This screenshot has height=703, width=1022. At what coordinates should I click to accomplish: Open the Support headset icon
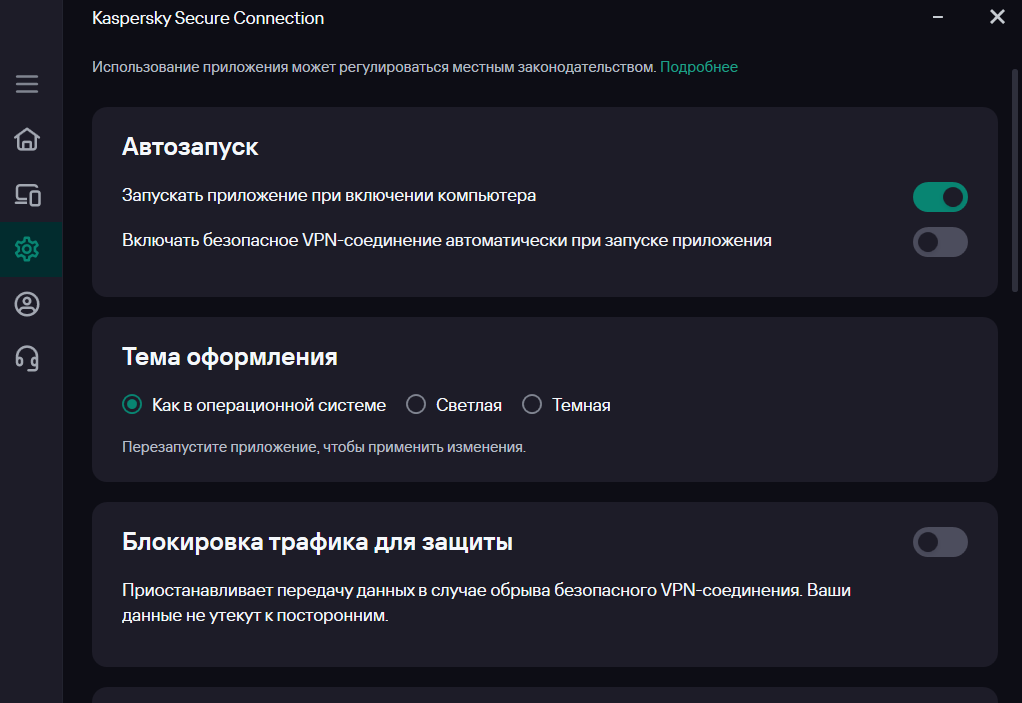tap(27, 358)
